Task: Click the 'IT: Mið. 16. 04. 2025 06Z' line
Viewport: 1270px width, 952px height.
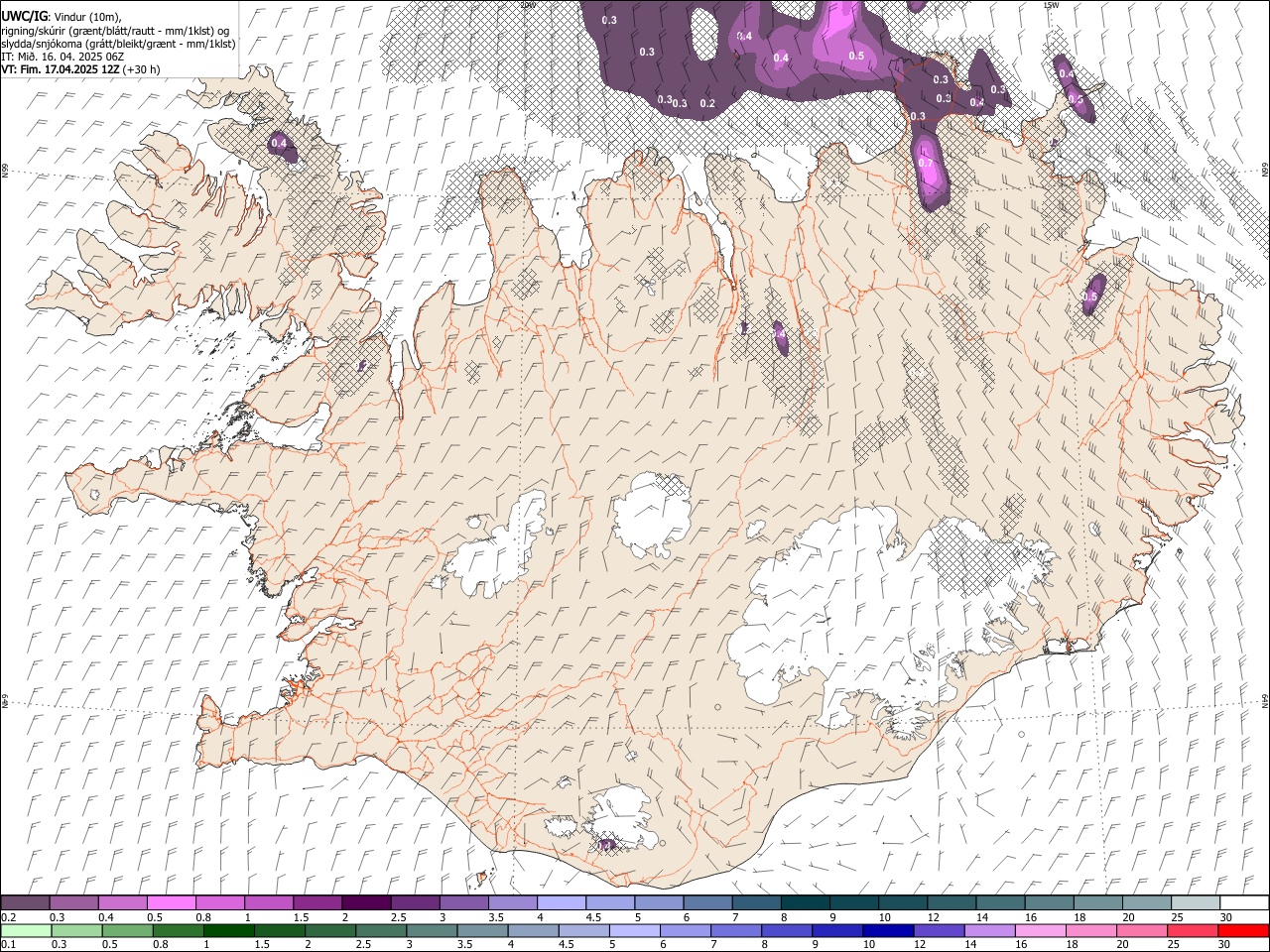Action: click(63, 57)
